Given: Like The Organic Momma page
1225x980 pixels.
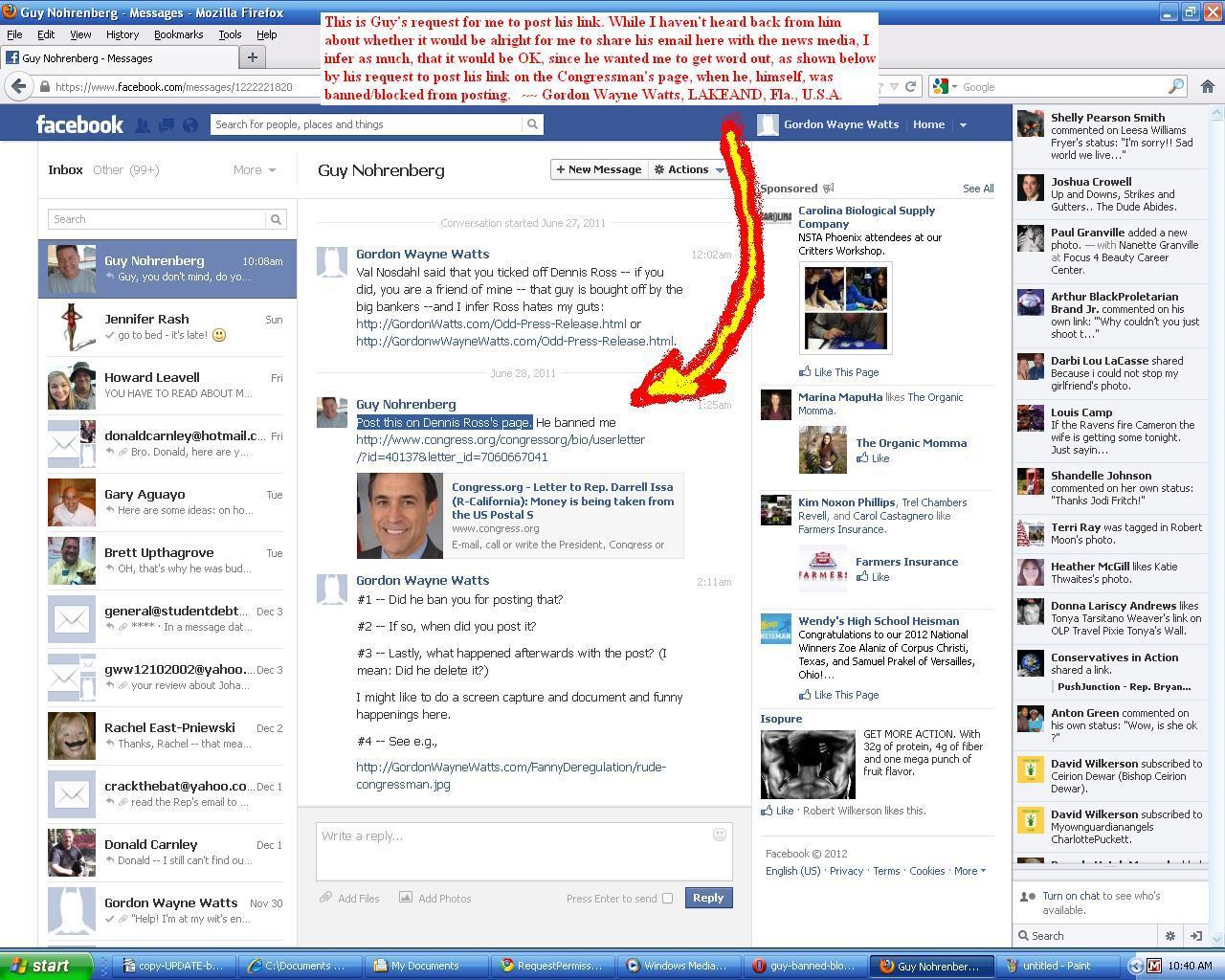Looking at the screenshot, I should (873, 458).
